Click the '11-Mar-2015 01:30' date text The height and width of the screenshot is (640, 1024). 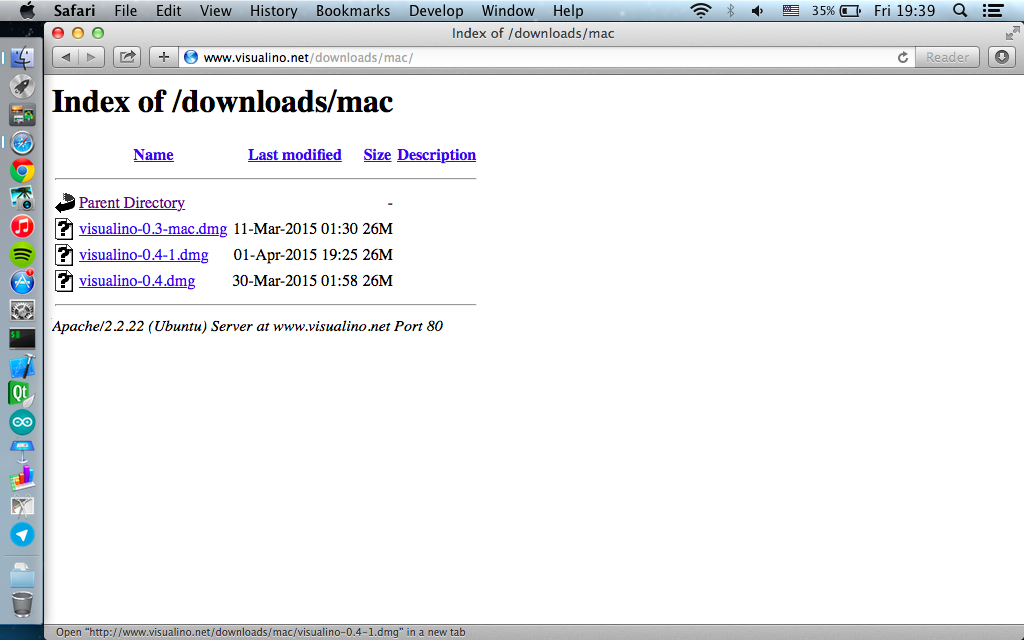click(295, 229)
